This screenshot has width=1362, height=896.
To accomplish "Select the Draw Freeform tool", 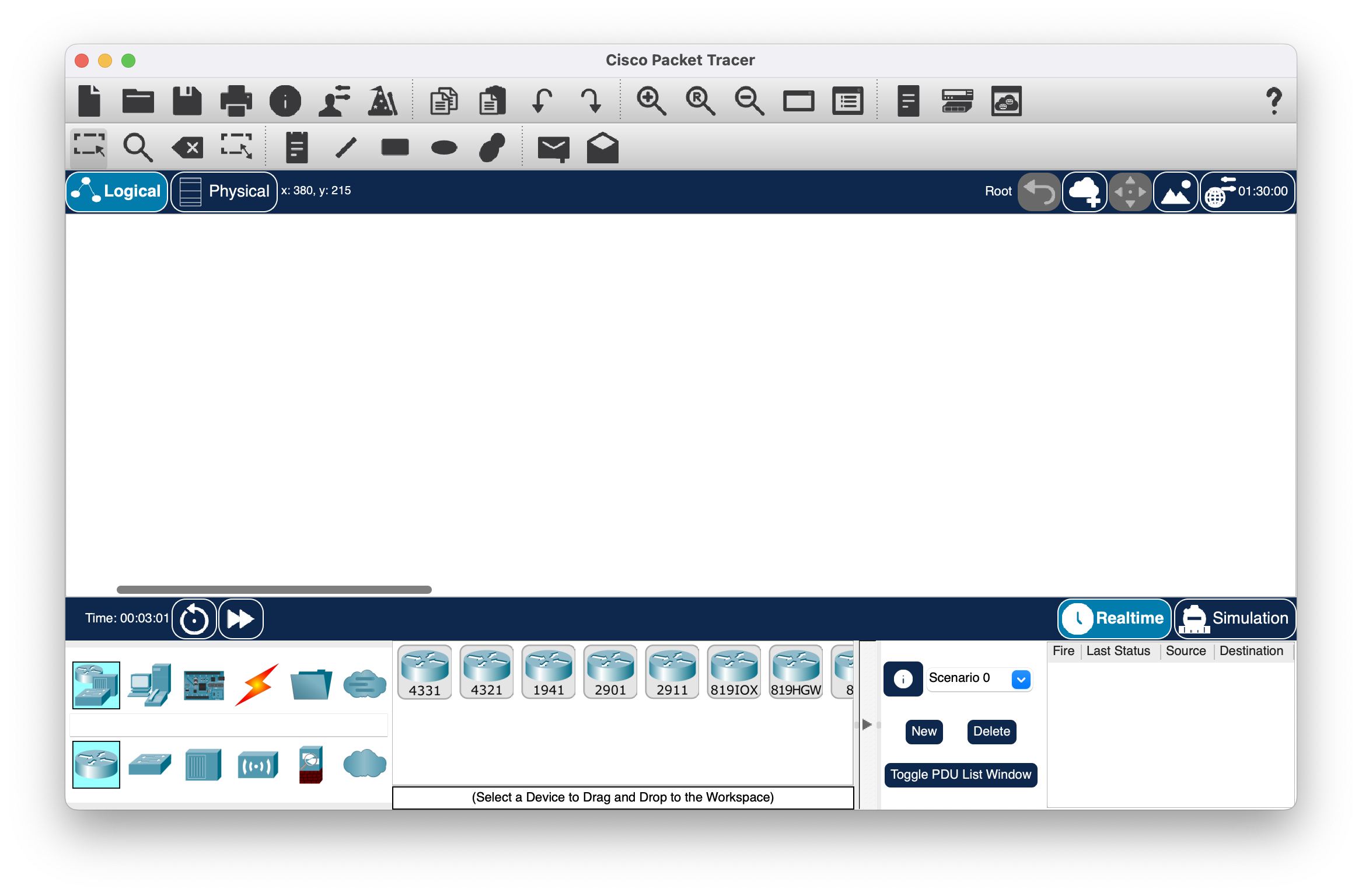I will (493, 147).
